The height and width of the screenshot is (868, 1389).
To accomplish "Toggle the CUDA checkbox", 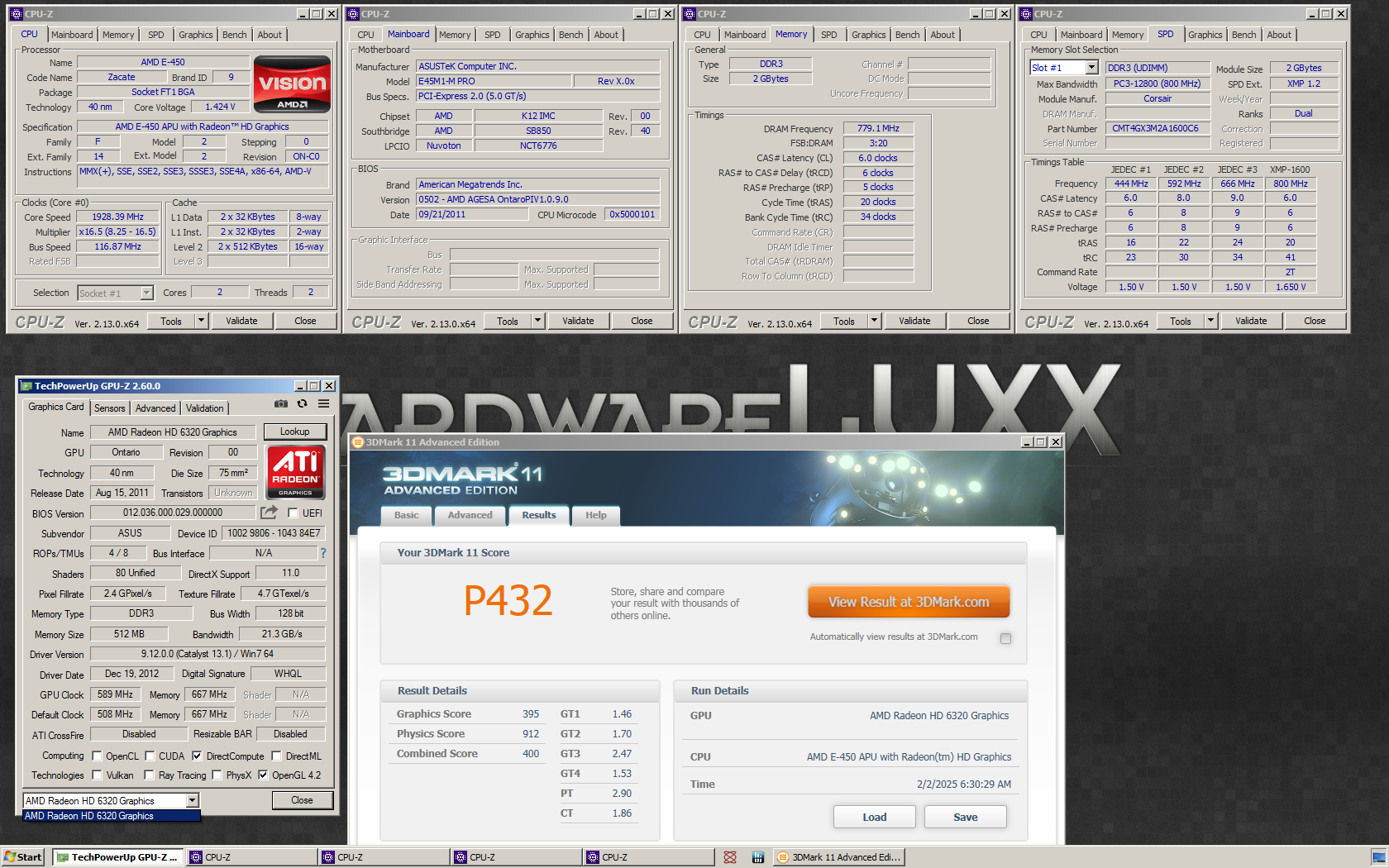I will (x=150, y=756).
